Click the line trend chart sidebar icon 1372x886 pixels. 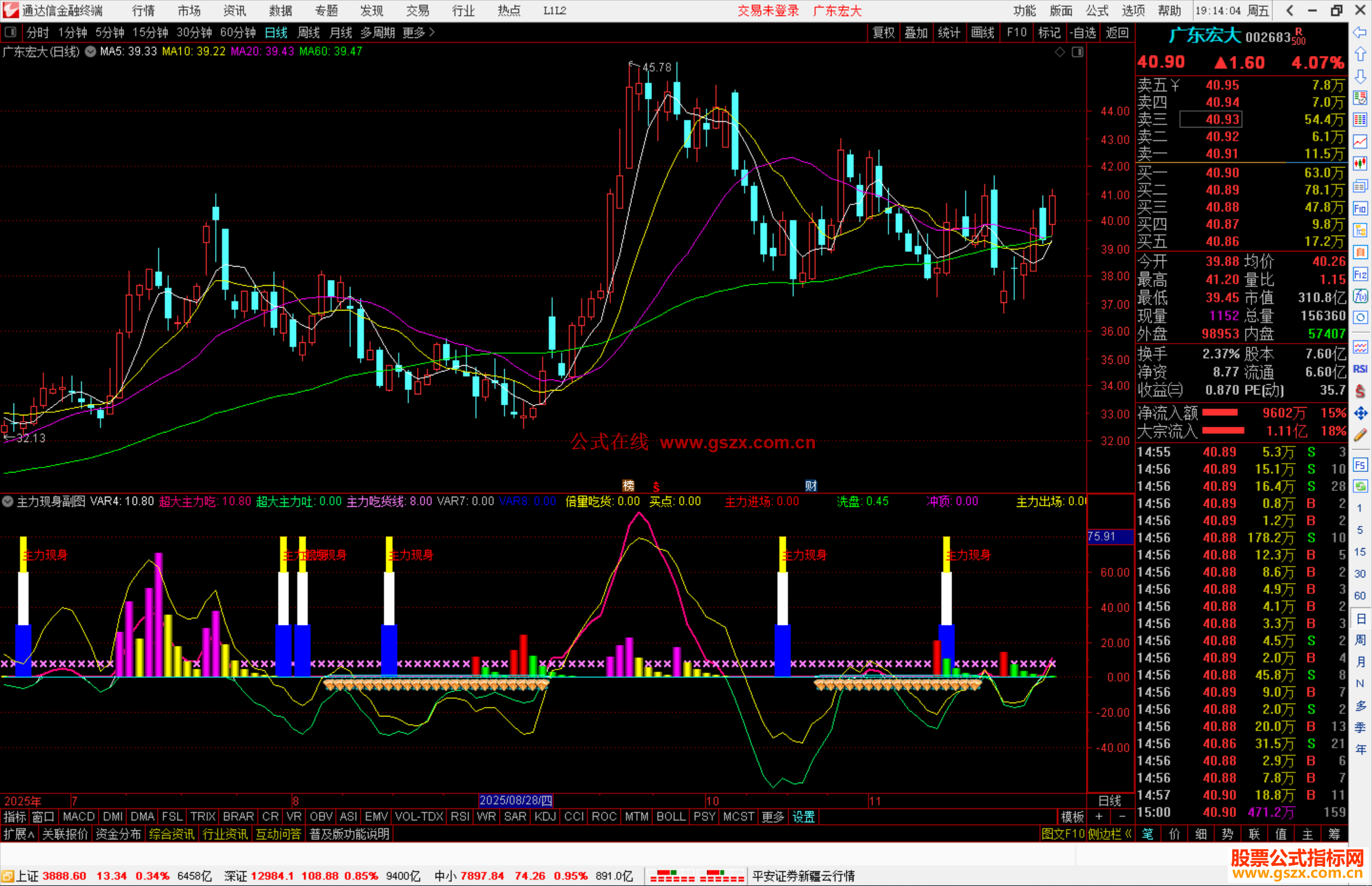tap(1360, 142)
